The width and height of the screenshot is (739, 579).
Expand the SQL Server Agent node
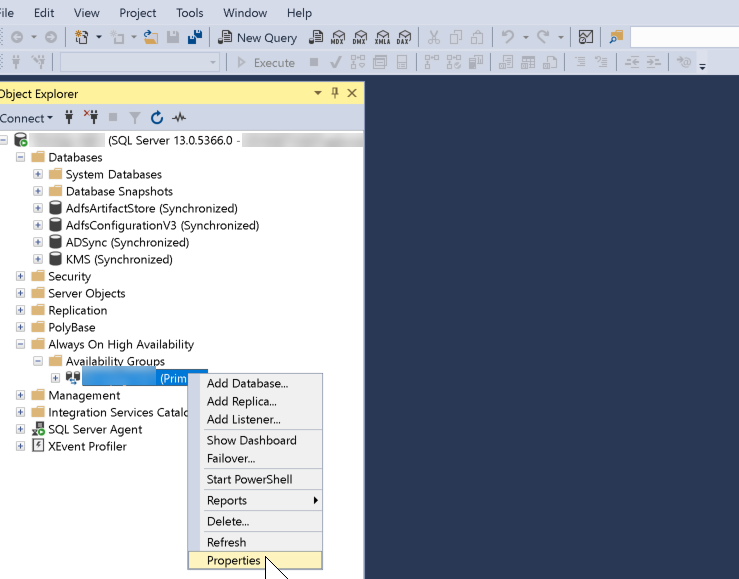(20, 429)
